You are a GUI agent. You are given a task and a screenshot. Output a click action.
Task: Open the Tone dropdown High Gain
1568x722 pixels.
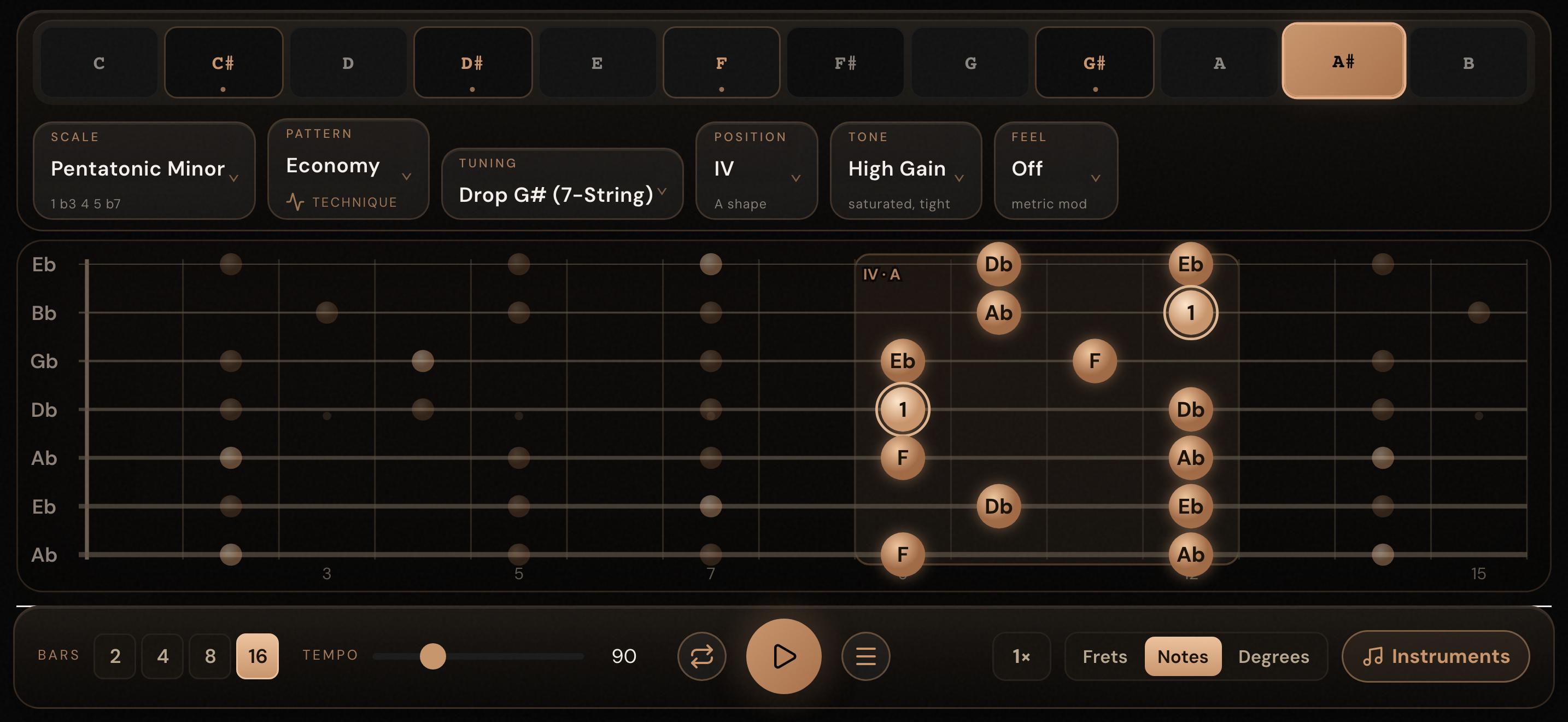click(x=906, y=170)
